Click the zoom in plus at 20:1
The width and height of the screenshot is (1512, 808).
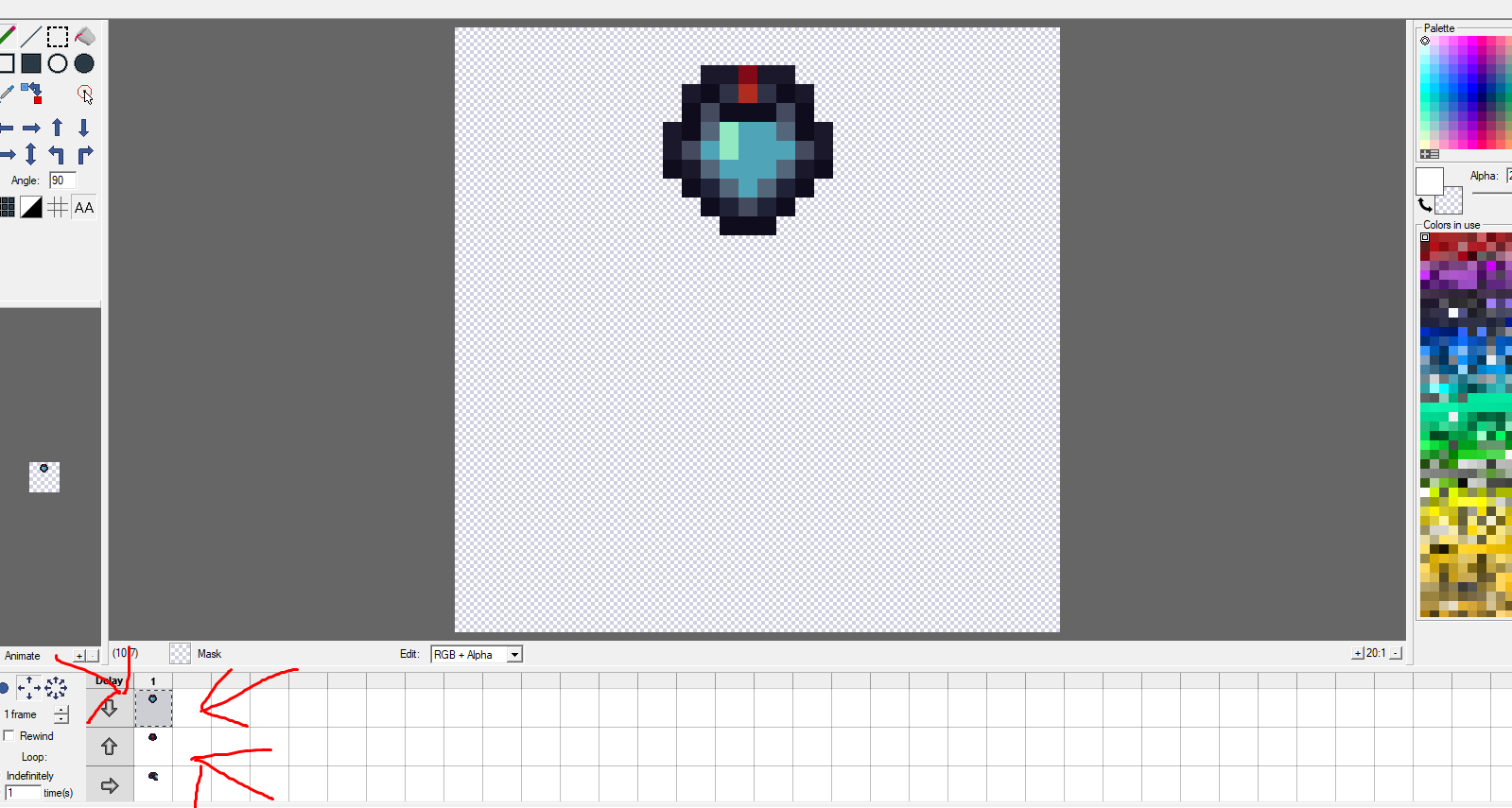tap(1358, 653)
